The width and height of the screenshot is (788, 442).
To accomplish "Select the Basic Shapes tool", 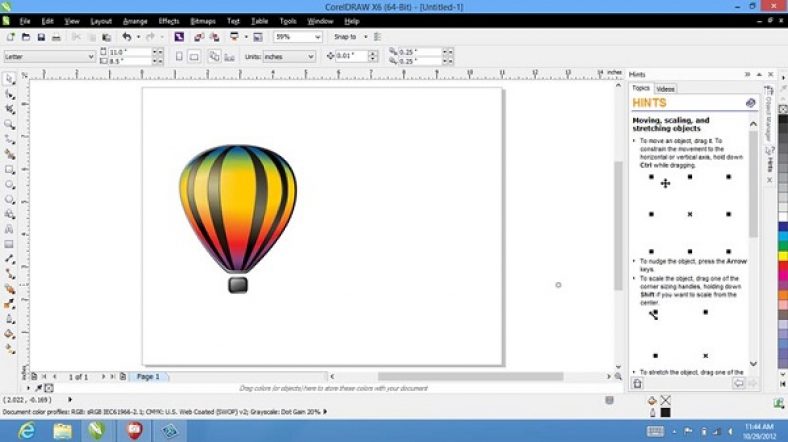I will pos(9,214).
